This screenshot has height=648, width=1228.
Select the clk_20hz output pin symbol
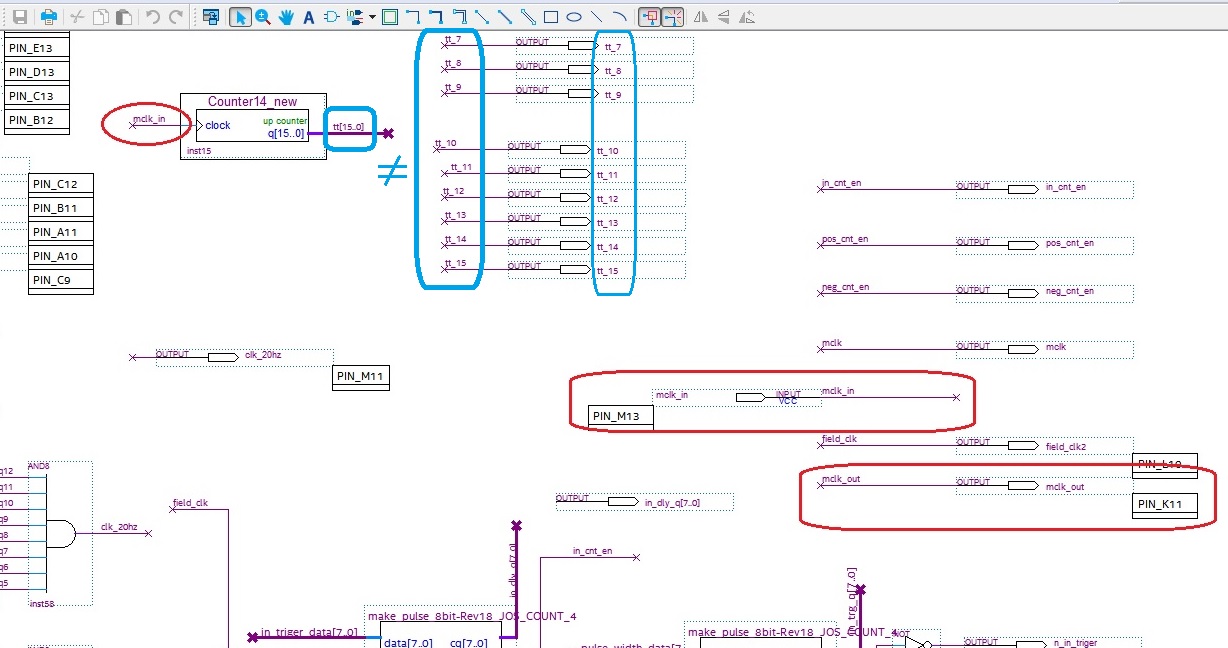[x=222, y=356]
